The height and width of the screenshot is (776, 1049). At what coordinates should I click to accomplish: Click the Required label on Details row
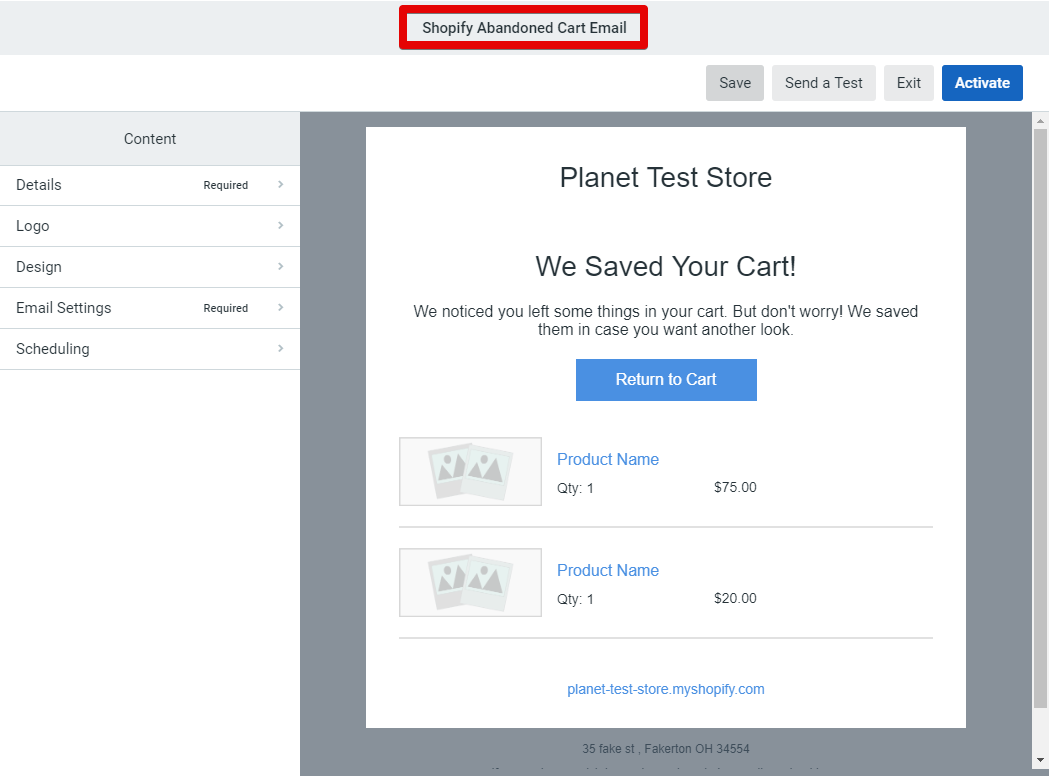[225, 185]
